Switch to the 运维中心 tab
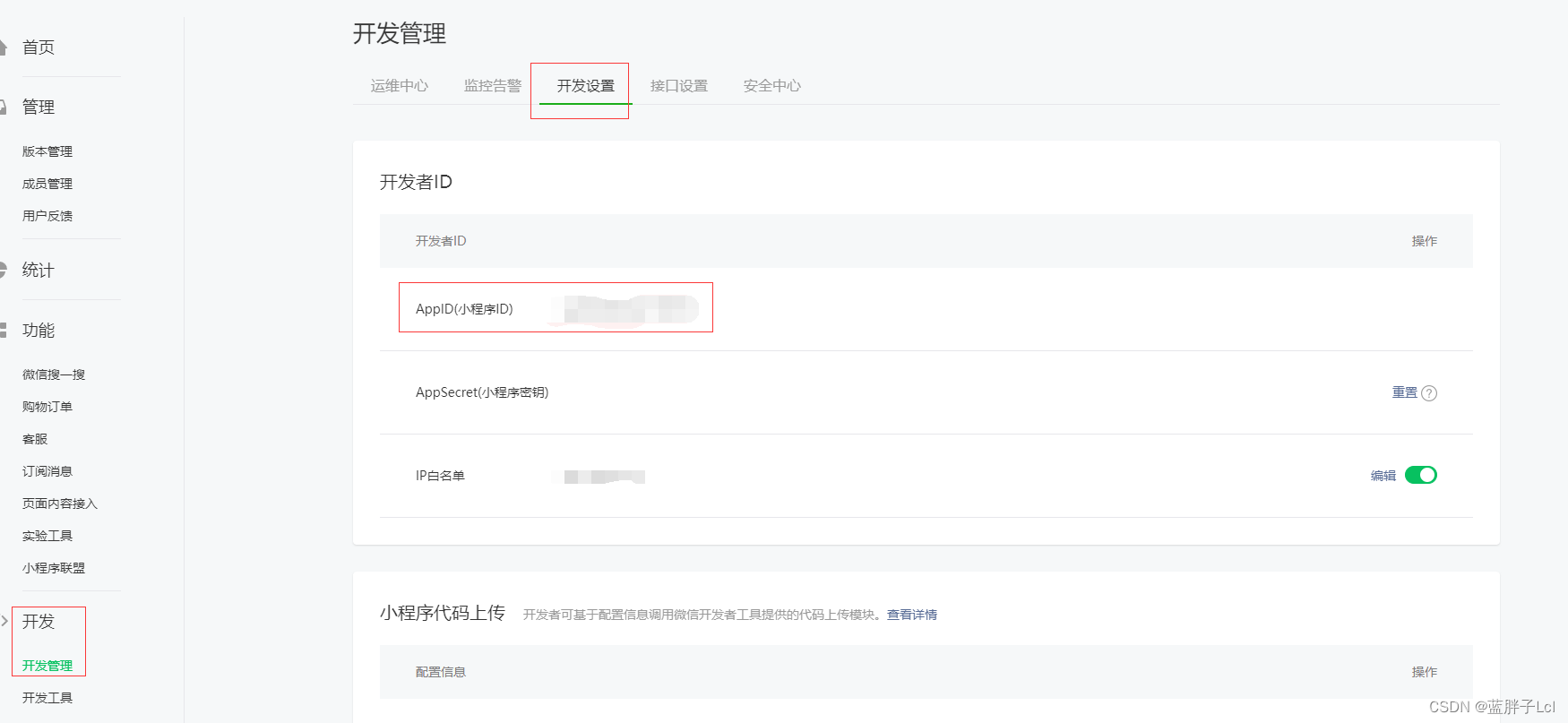 point(400,86)
